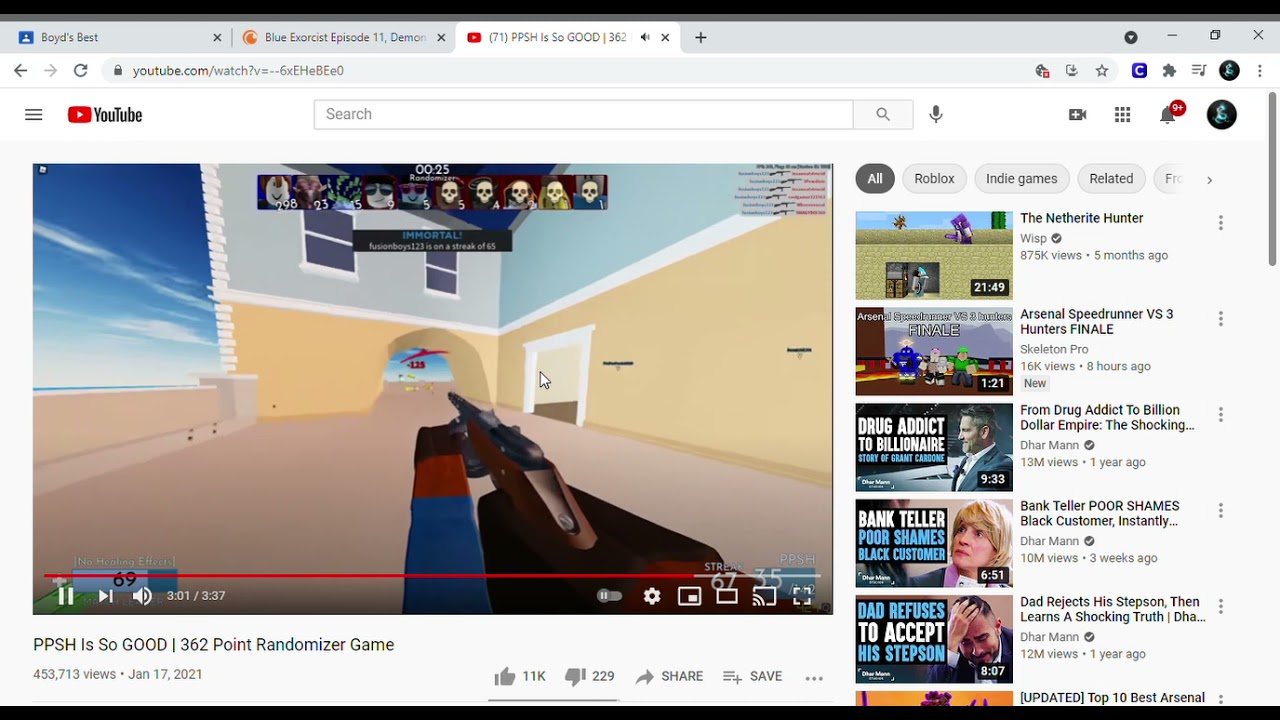Enable theater mode view
Viewport: 1280px width, 720px height.
coord(727,596)
